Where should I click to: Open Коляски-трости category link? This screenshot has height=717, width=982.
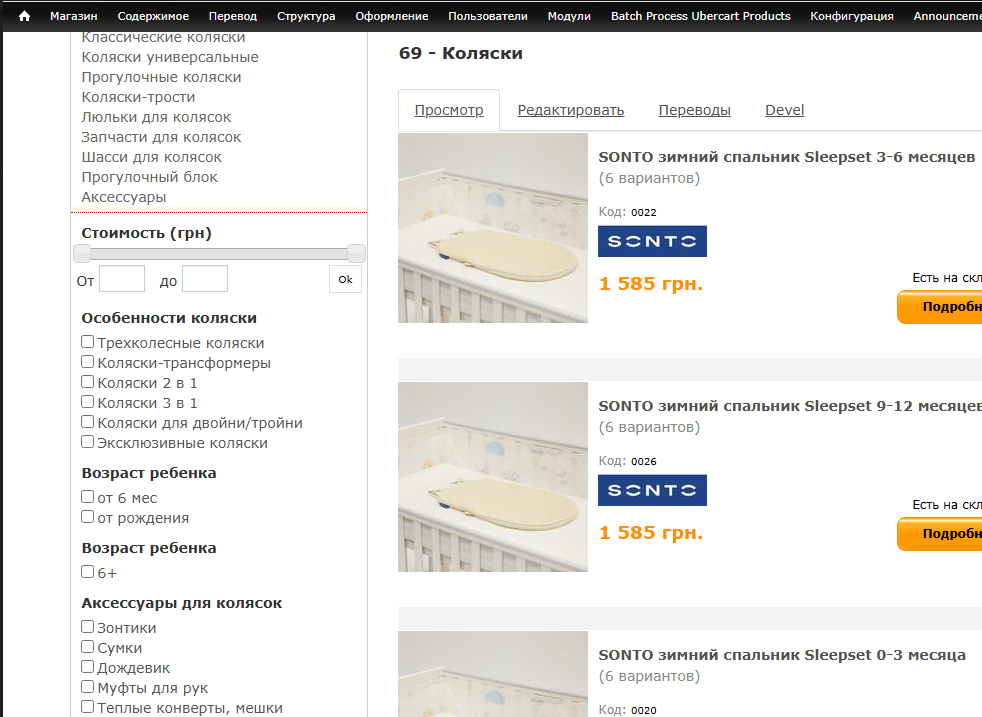click(138, 97)
